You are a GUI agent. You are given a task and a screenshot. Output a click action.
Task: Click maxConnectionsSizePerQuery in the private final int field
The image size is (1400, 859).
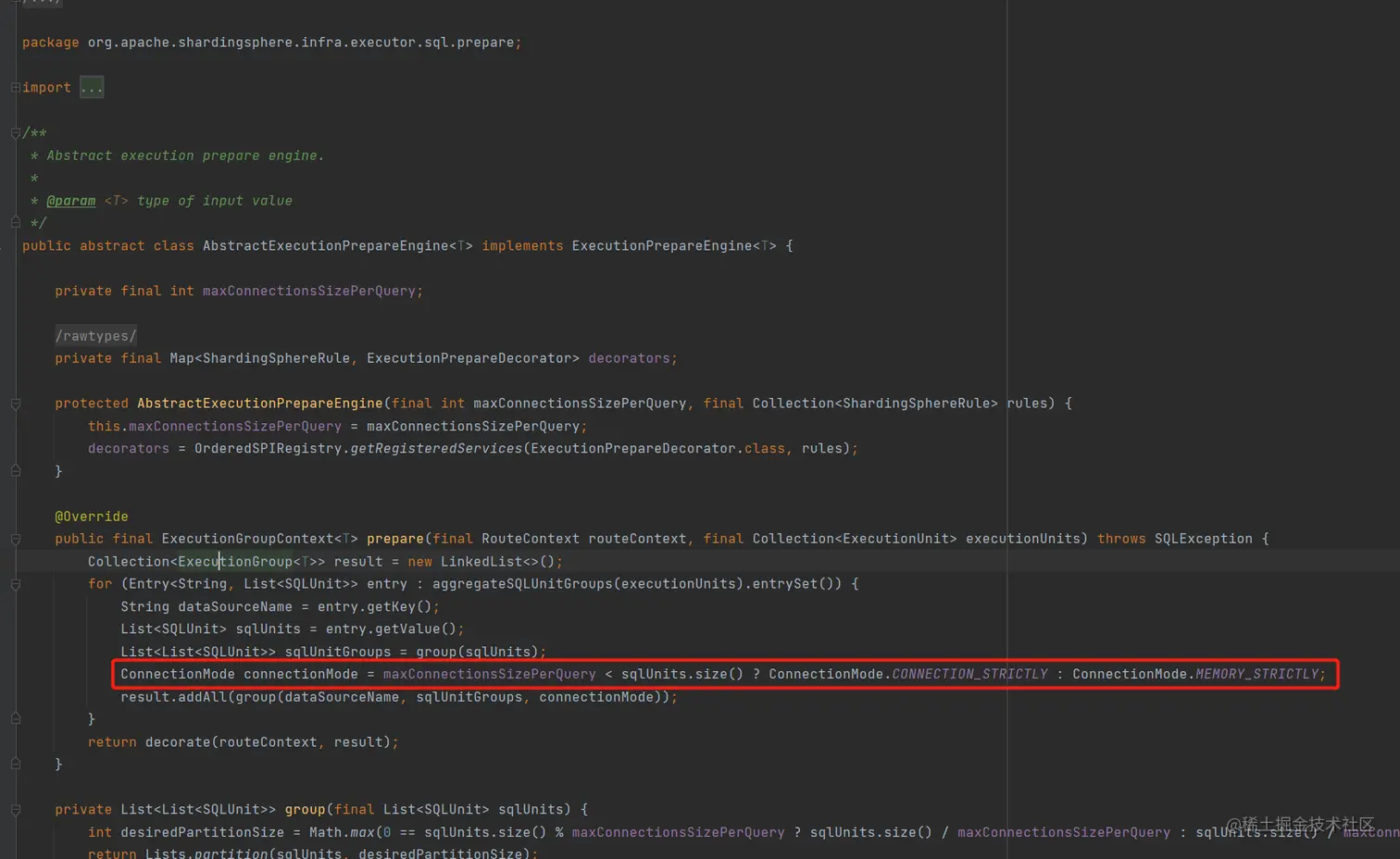(x=309, y=292)
